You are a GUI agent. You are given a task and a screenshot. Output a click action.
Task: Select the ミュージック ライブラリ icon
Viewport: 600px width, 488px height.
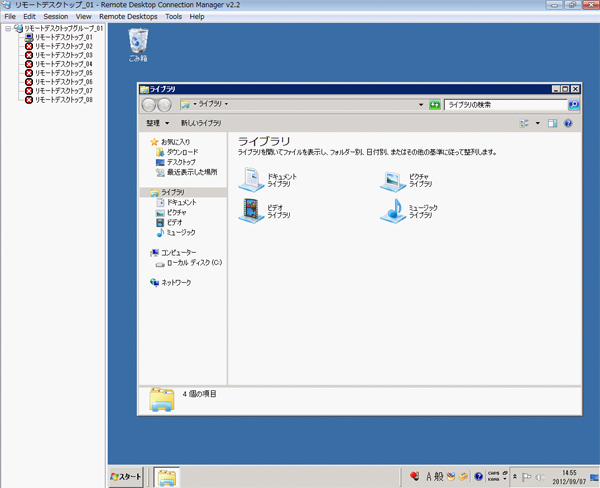click(408, 211)
